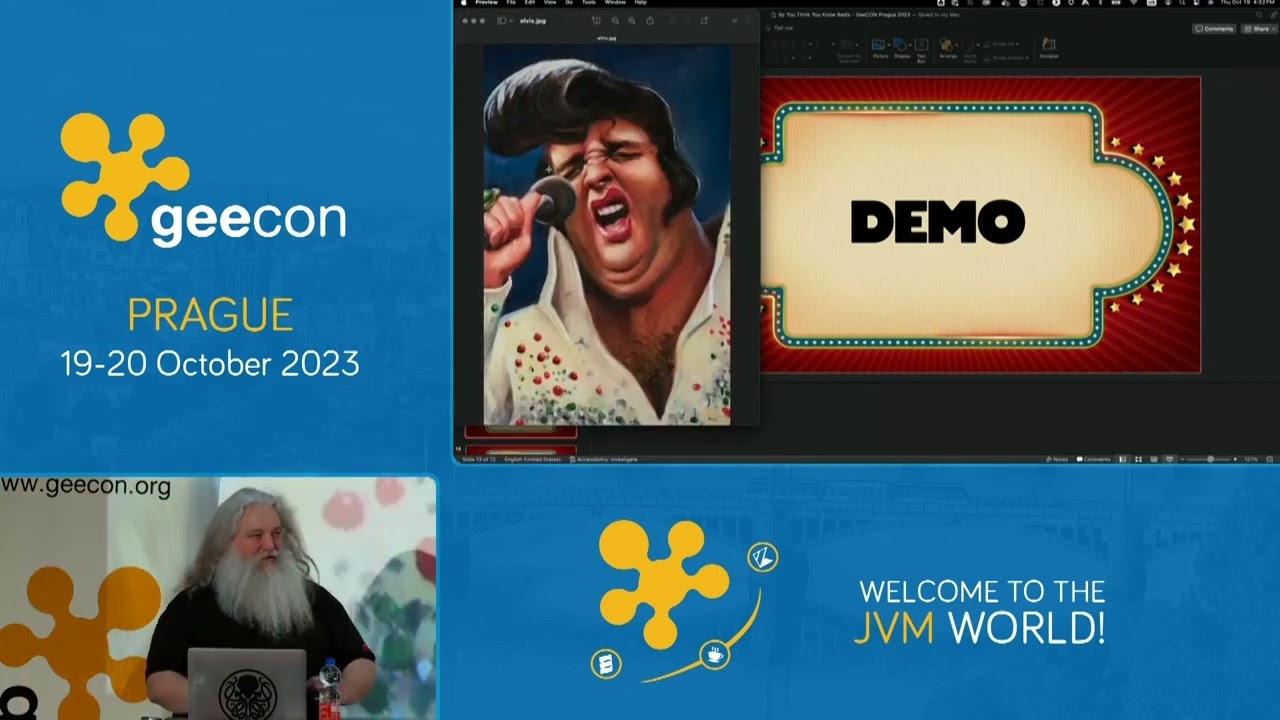Adjust the PowerPoint zoom slider
1280x720 pixels.
[x=1210, y=459]
